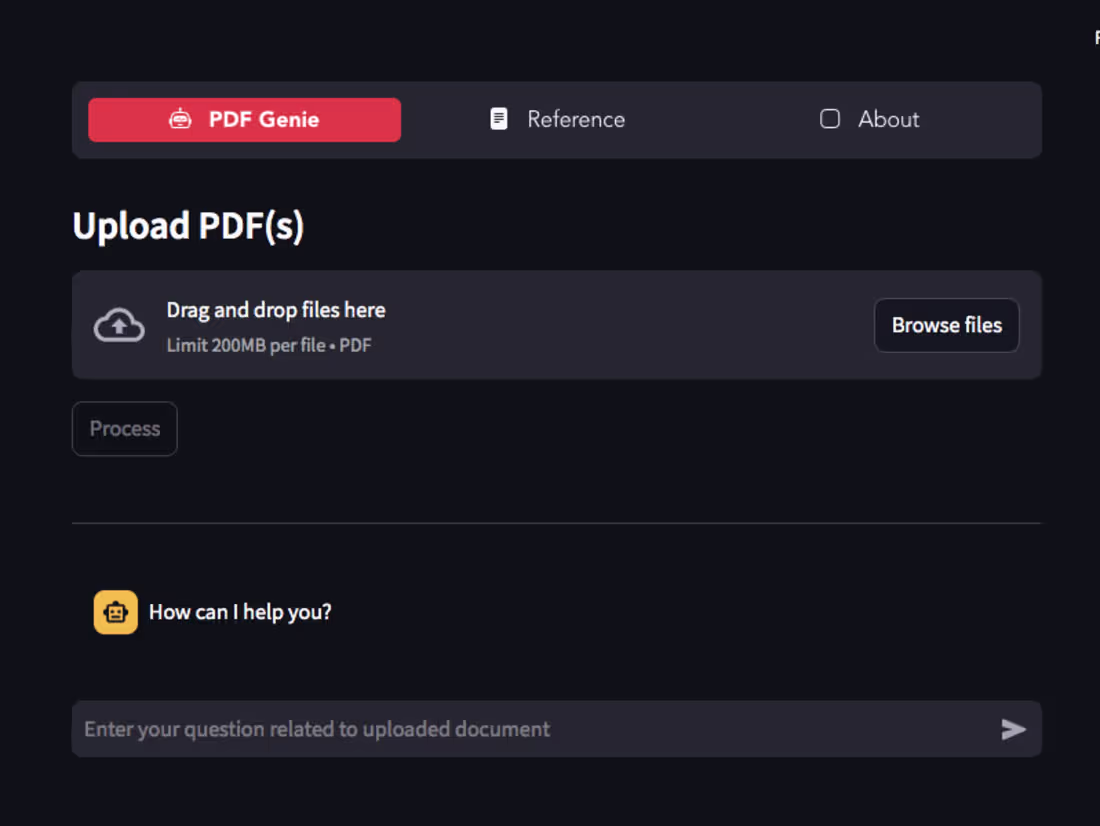The width and height of the screenshot is (1100, 826).
Task: Click the 'How can I help you?' greeting message
Action: coord(240,611)
